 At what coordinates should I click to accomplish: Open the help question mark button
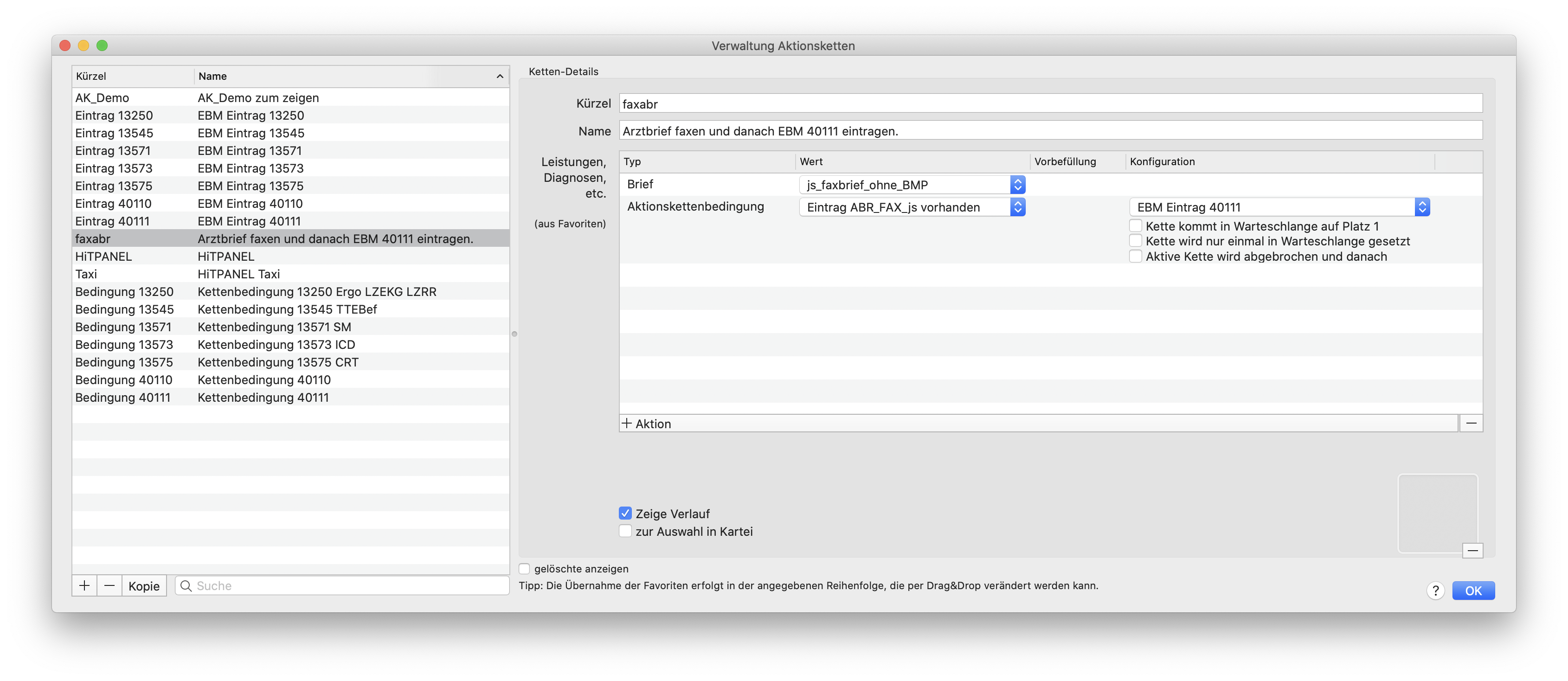pos(1435,591)
